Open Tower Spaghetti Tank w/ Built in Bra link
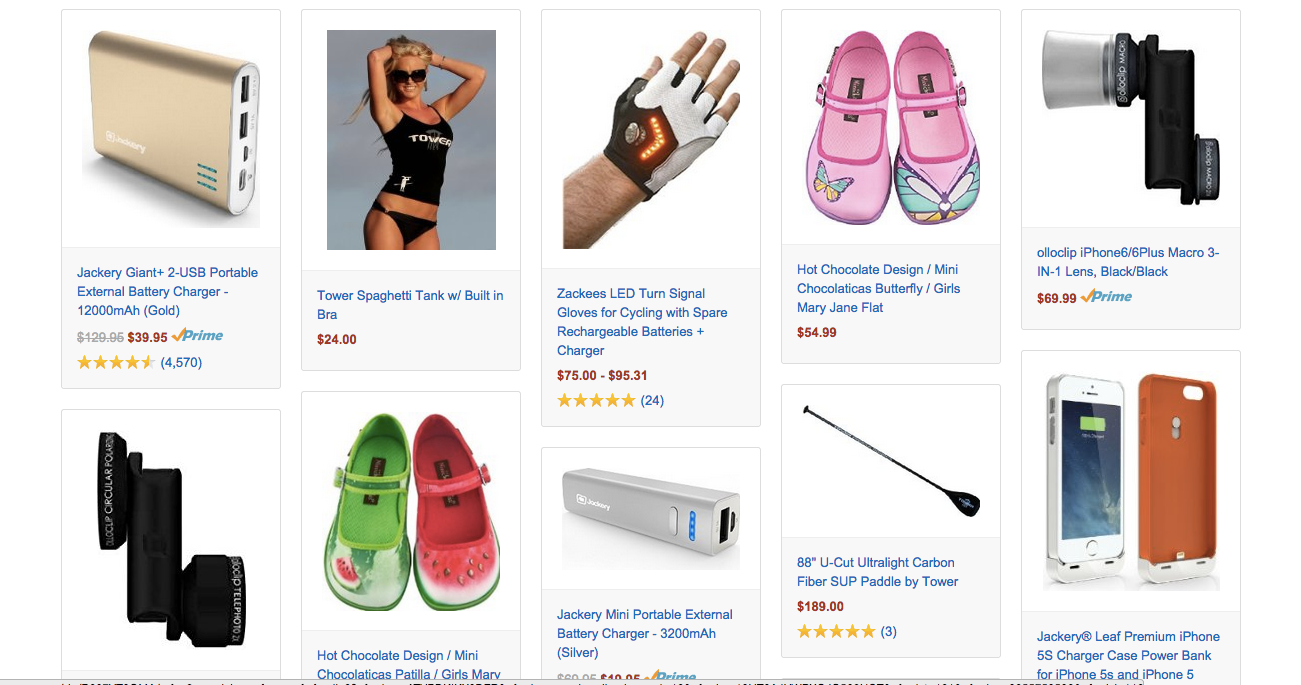 pyautogui.click(x=410, y=305)
